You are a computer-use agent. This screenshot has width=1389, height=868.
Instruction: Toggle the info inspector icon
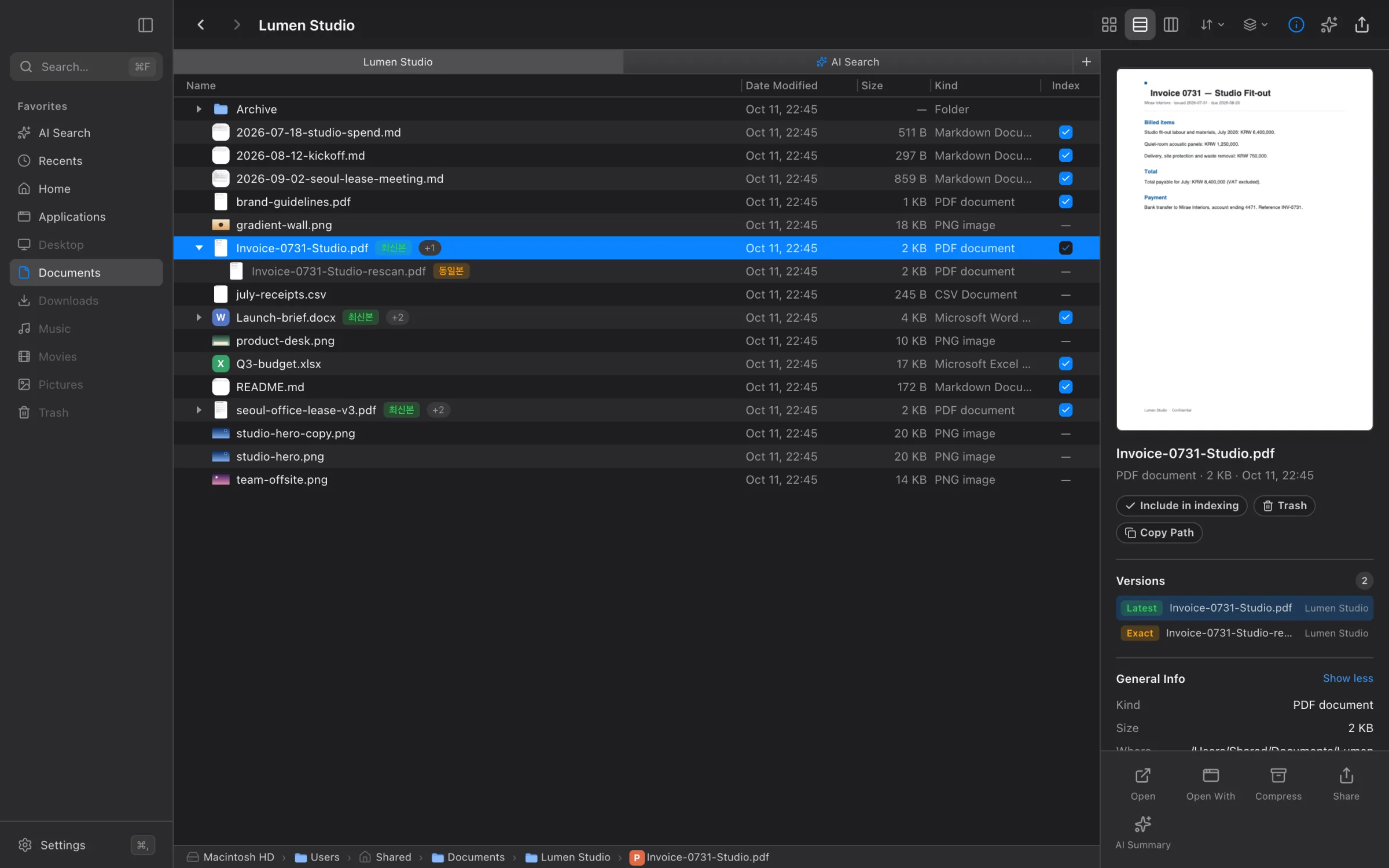[1296, 25]
